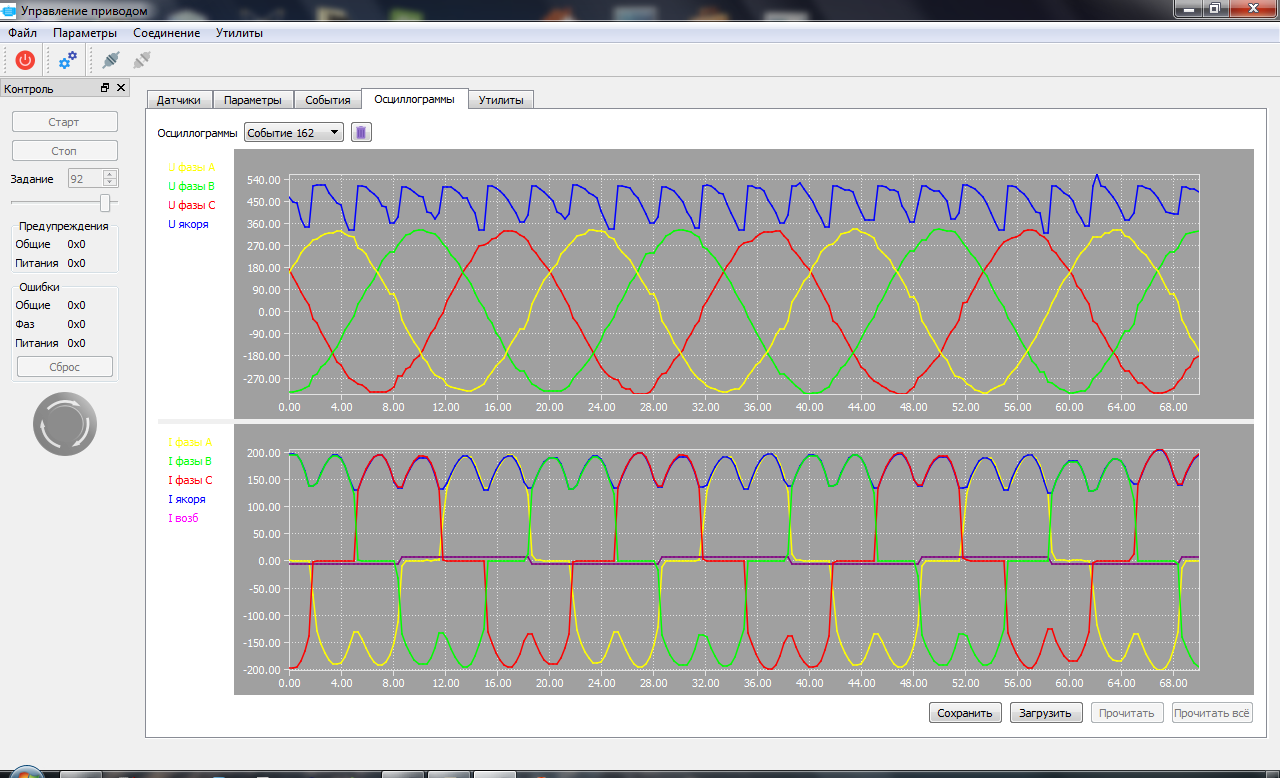Viewport: 1280px width, 778px height.
Task: Switch to the События tab
Action: (328, 100)
